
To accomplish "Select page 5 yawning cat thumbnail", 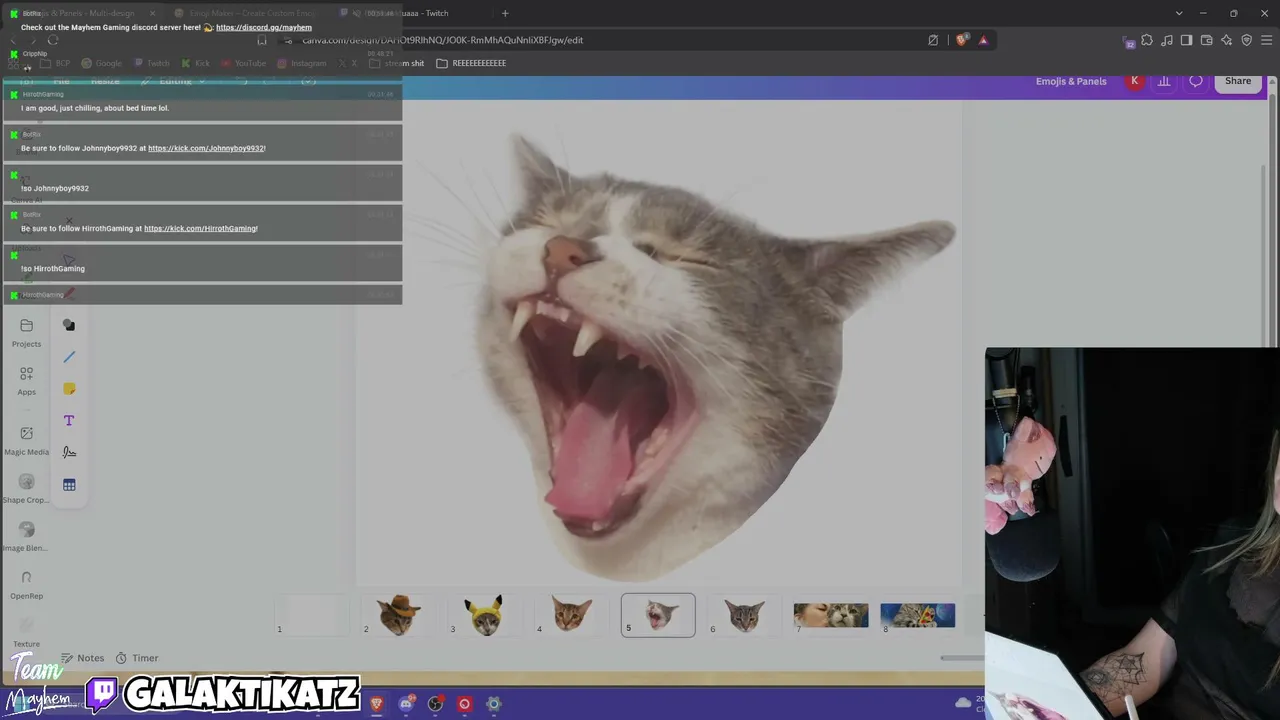I will (658, 615).
